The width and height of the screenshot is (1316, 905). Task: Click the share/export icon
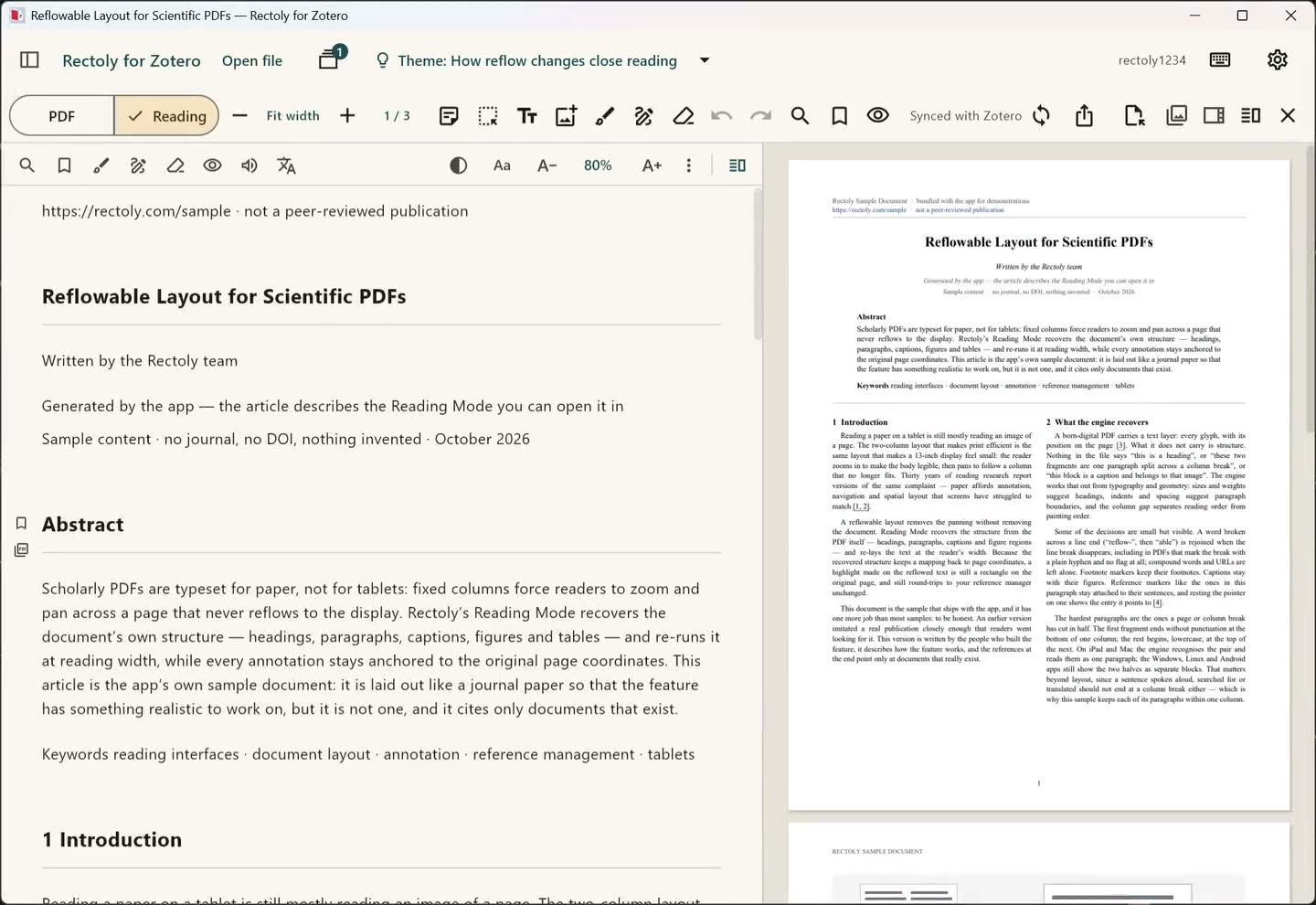[1084, 116]
